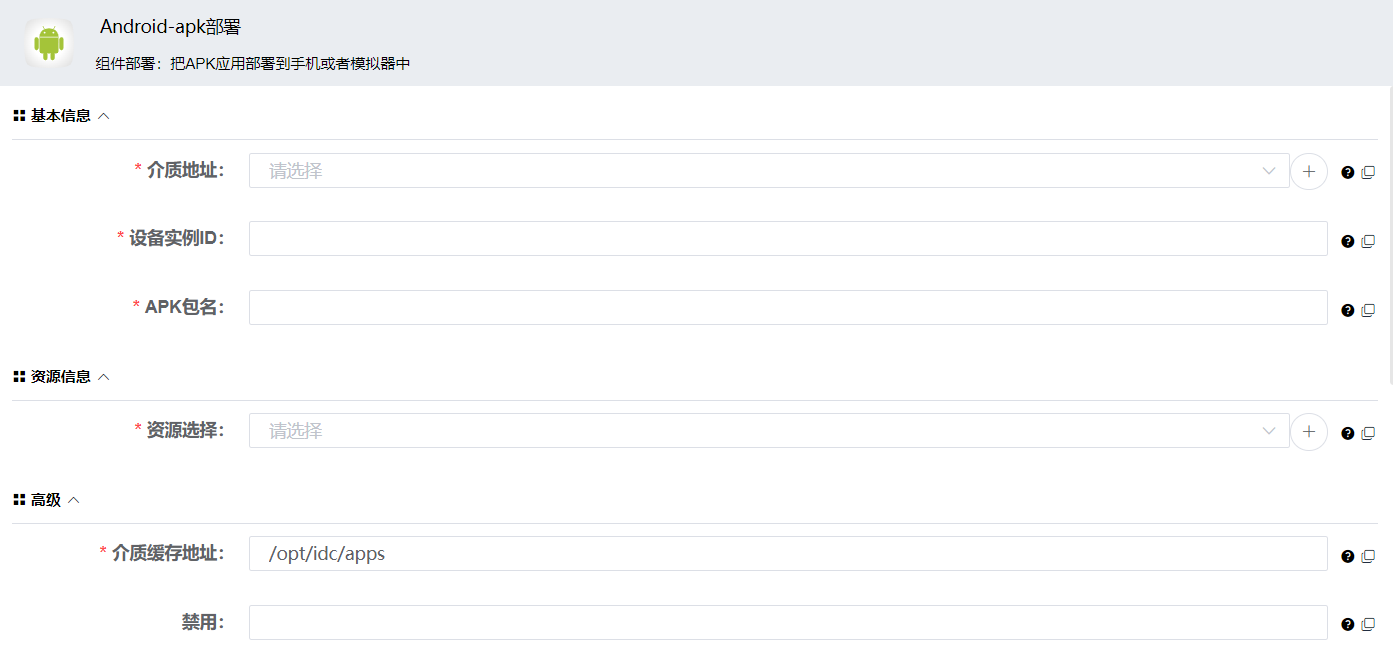The height and width of the screenshot is (657, 1393).
Task: Focus the APK包名 input field
Action: click(787, 308)
